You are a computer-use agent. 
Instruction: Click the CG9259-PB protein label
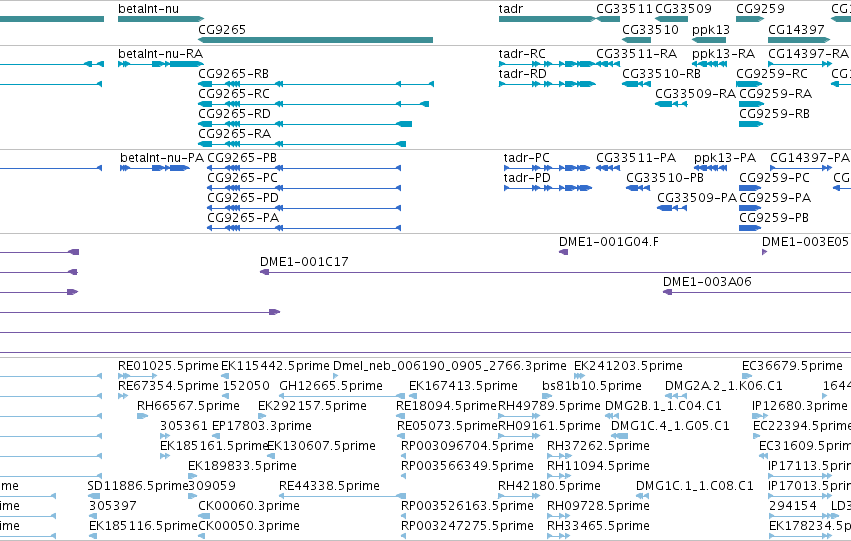click(774, 218)
